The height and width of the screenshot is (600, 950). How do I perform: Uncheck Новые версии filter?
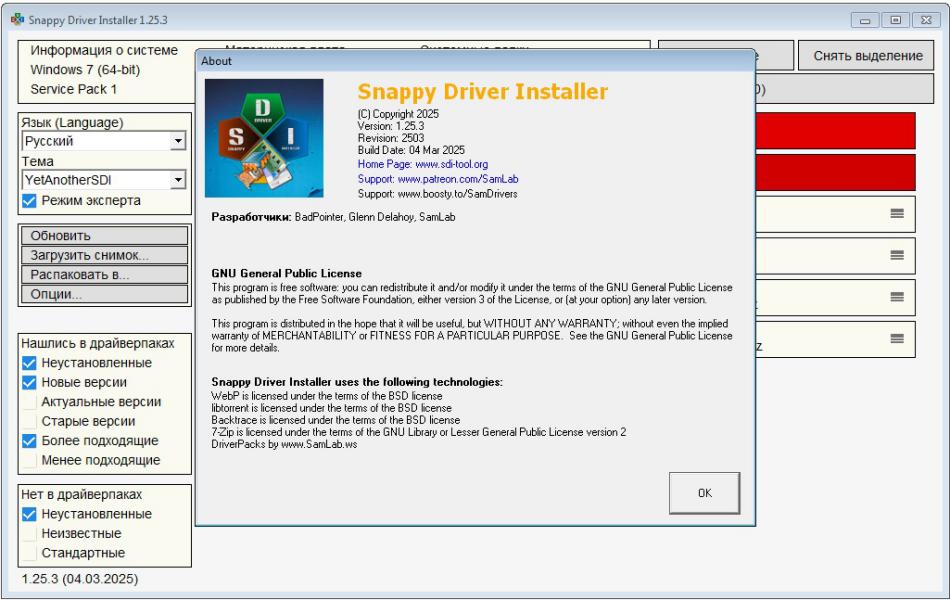(x=29, y=382)
